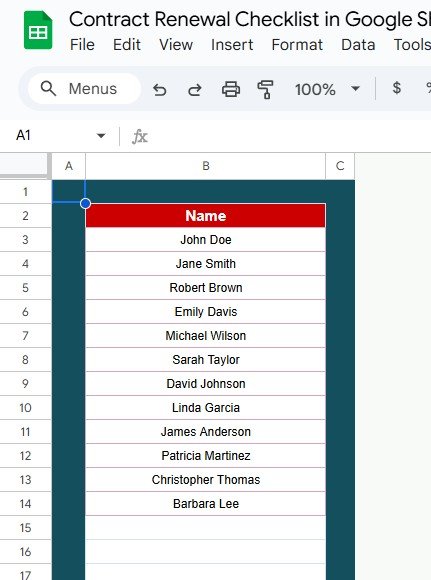Open the File menu
This screenshot has height=580, width=431.
coord(82,45)
